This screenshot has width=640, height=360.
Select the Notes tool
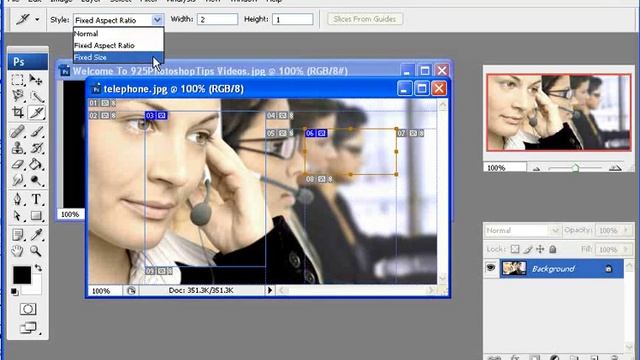click(x=18, y=235)
